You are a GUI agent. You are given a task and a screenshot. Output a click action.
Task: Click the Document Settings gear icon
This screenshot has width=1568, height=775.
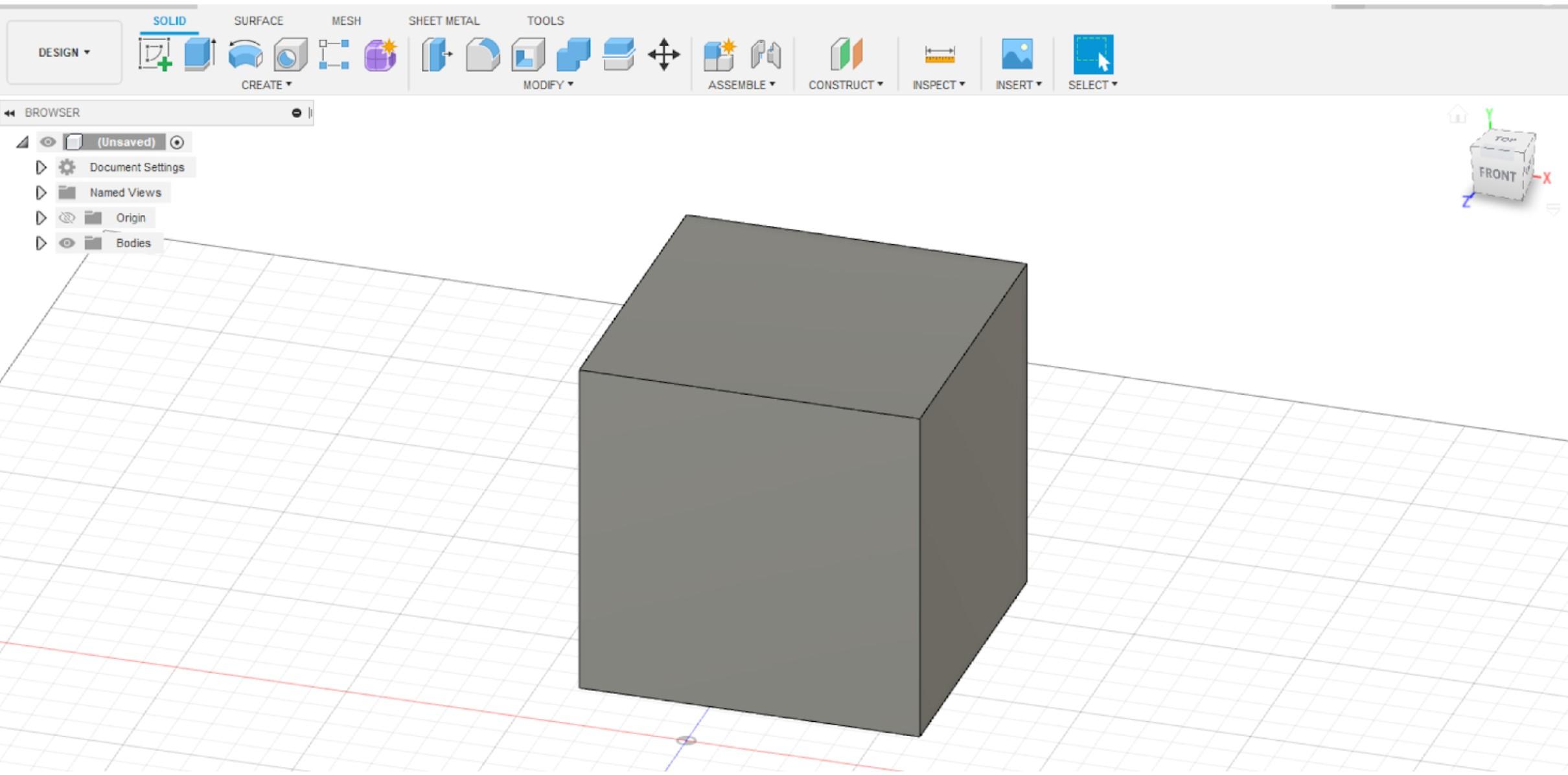[67, 167]
